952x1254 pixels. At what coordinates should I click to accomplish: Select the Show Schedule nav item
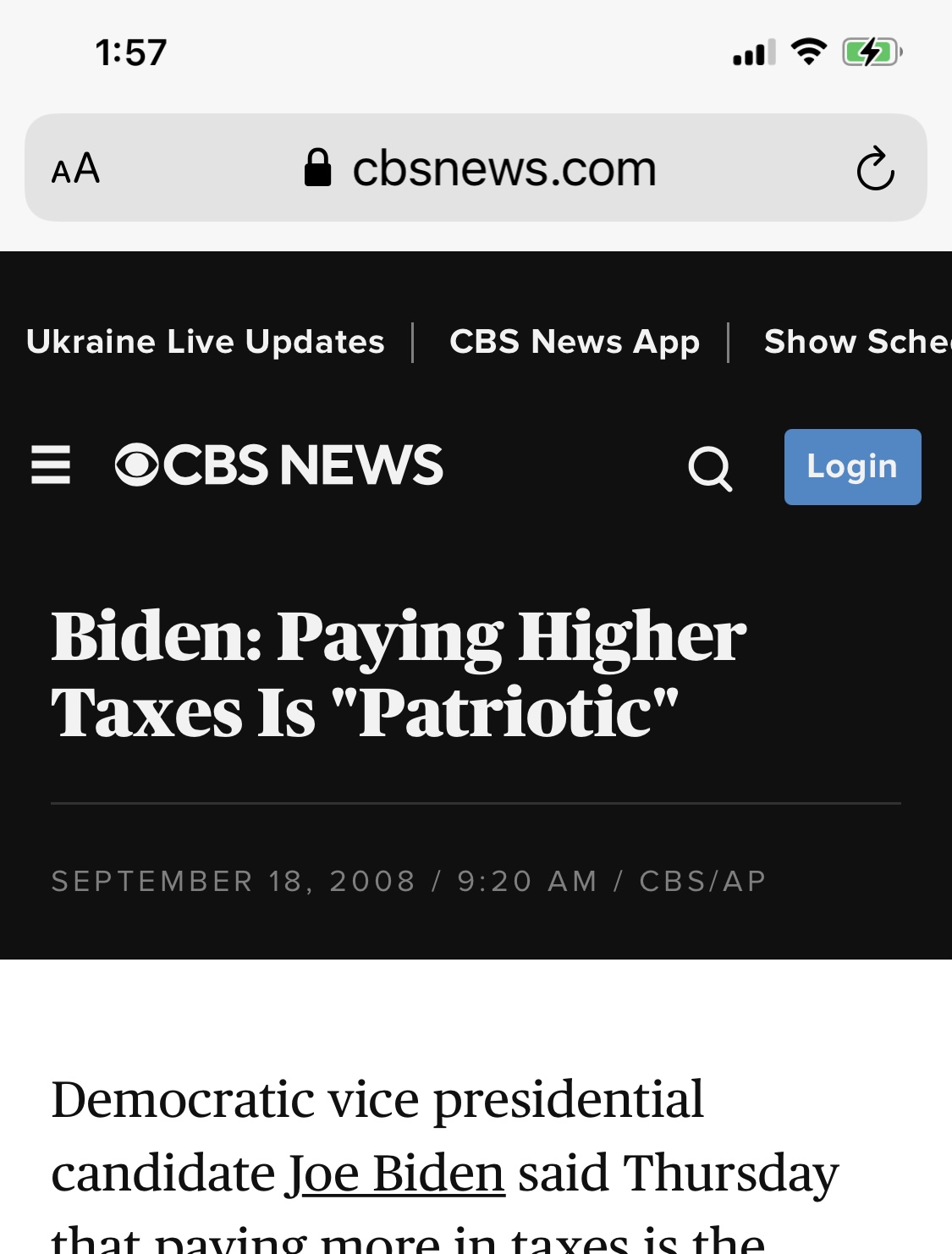pos(857,342)
